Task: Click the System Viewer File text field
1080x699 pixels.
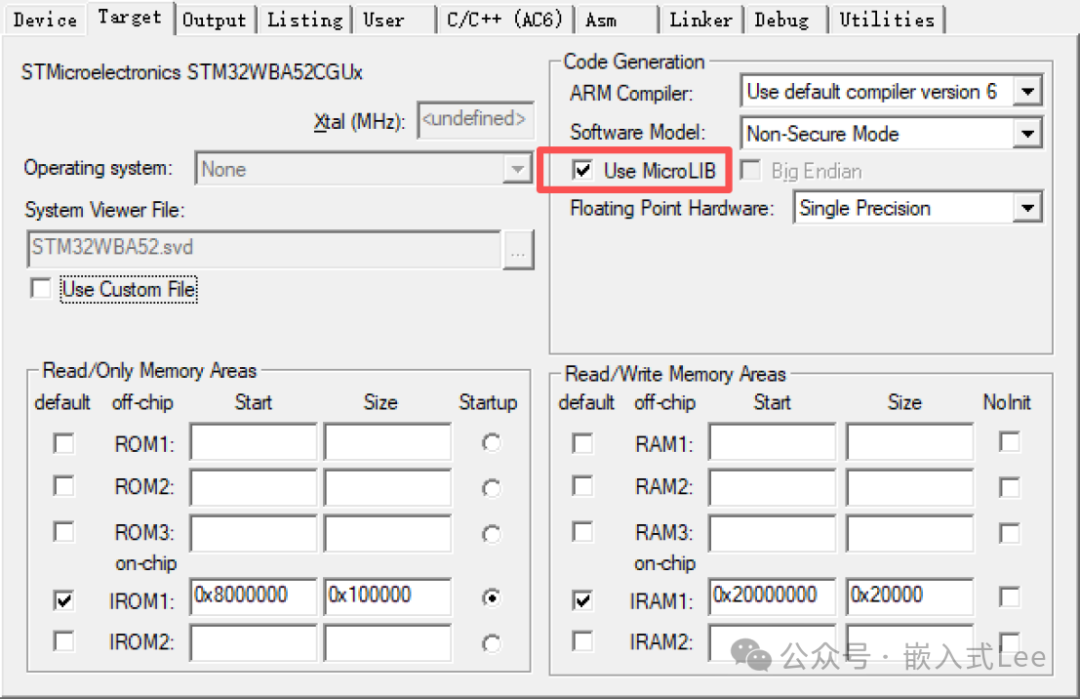Action: pos(264,249)
